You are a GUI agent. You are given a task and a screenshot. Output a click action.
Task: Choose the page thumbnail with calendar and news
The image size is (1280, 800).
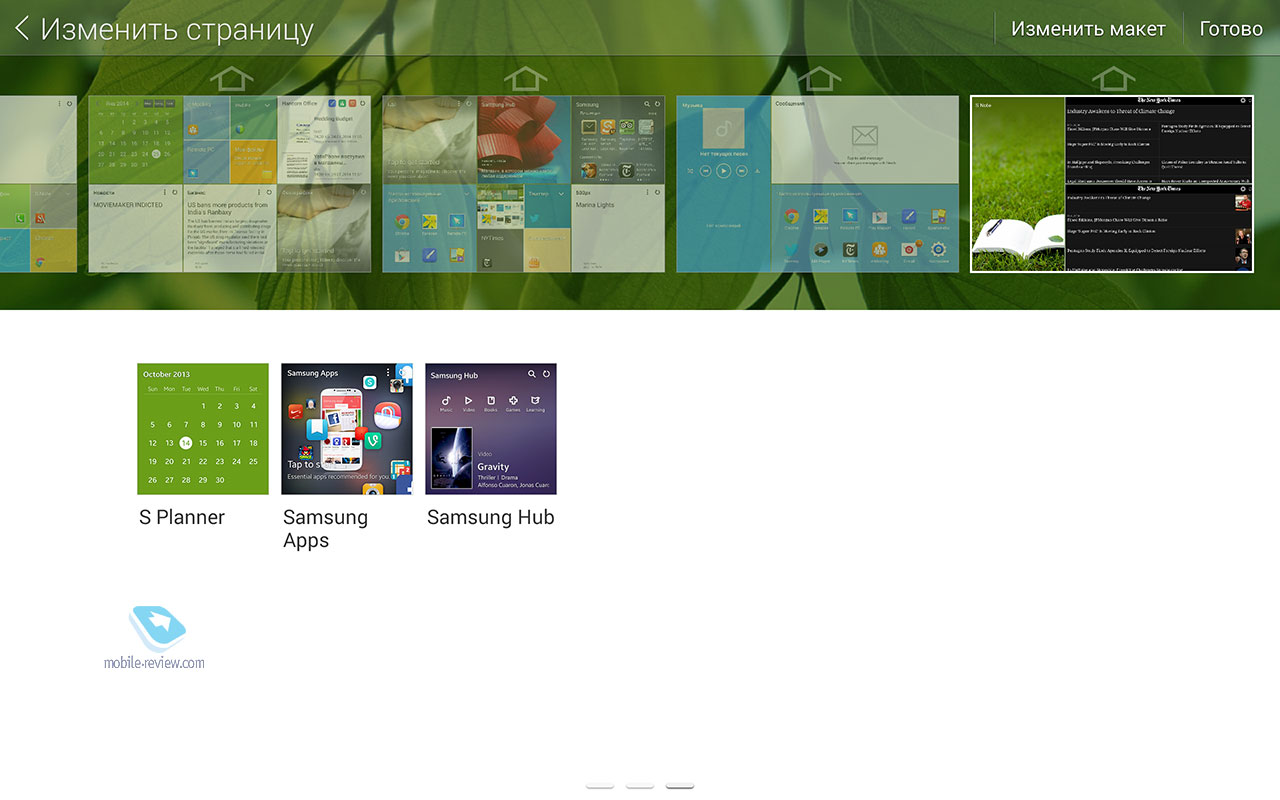(230, 184)
